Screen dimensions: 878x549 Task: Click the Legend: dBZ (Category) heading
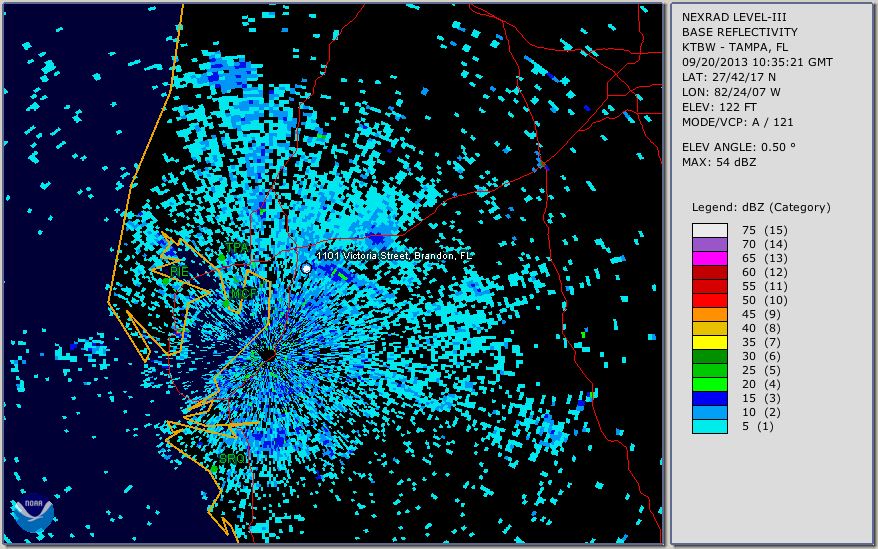761,207
